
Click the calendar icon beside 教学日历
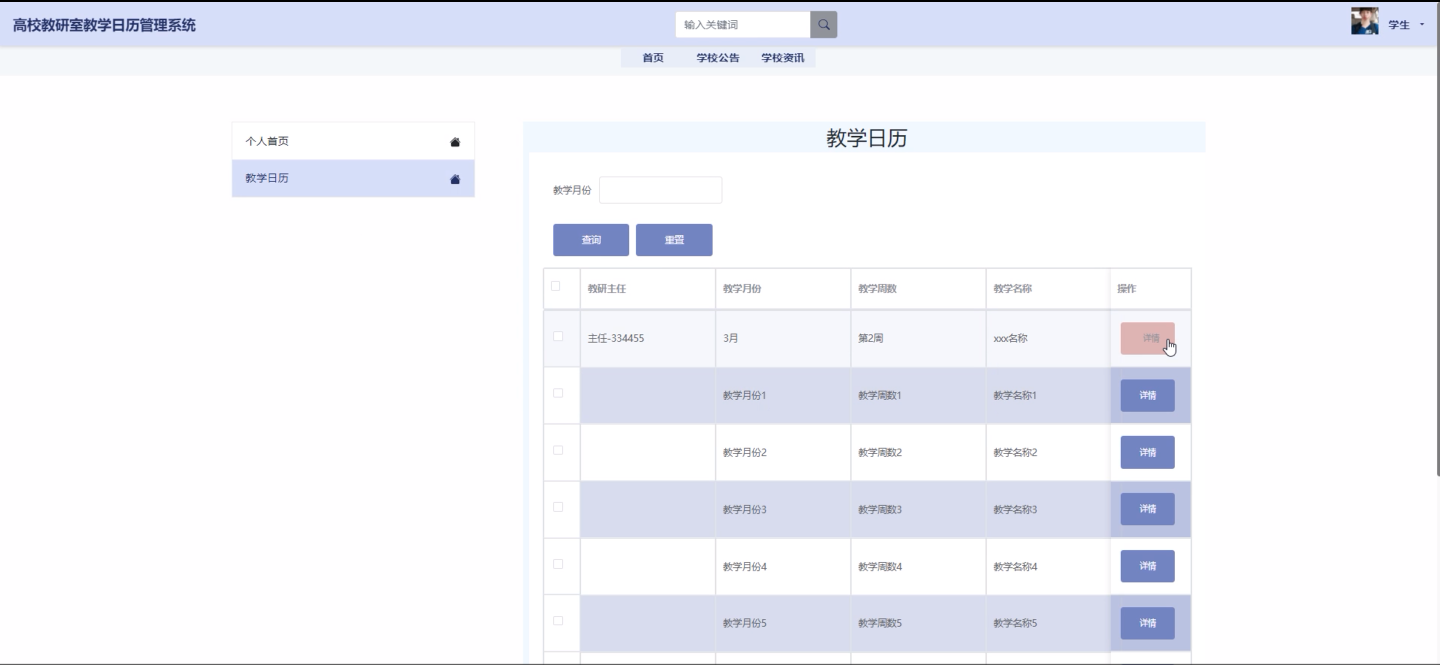[x=455, y=178]
